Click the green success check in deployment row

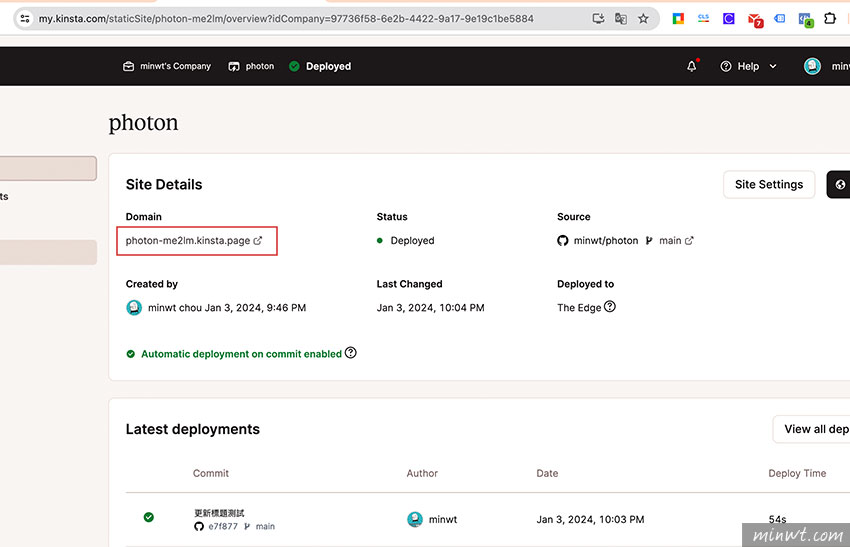(149, 517)
